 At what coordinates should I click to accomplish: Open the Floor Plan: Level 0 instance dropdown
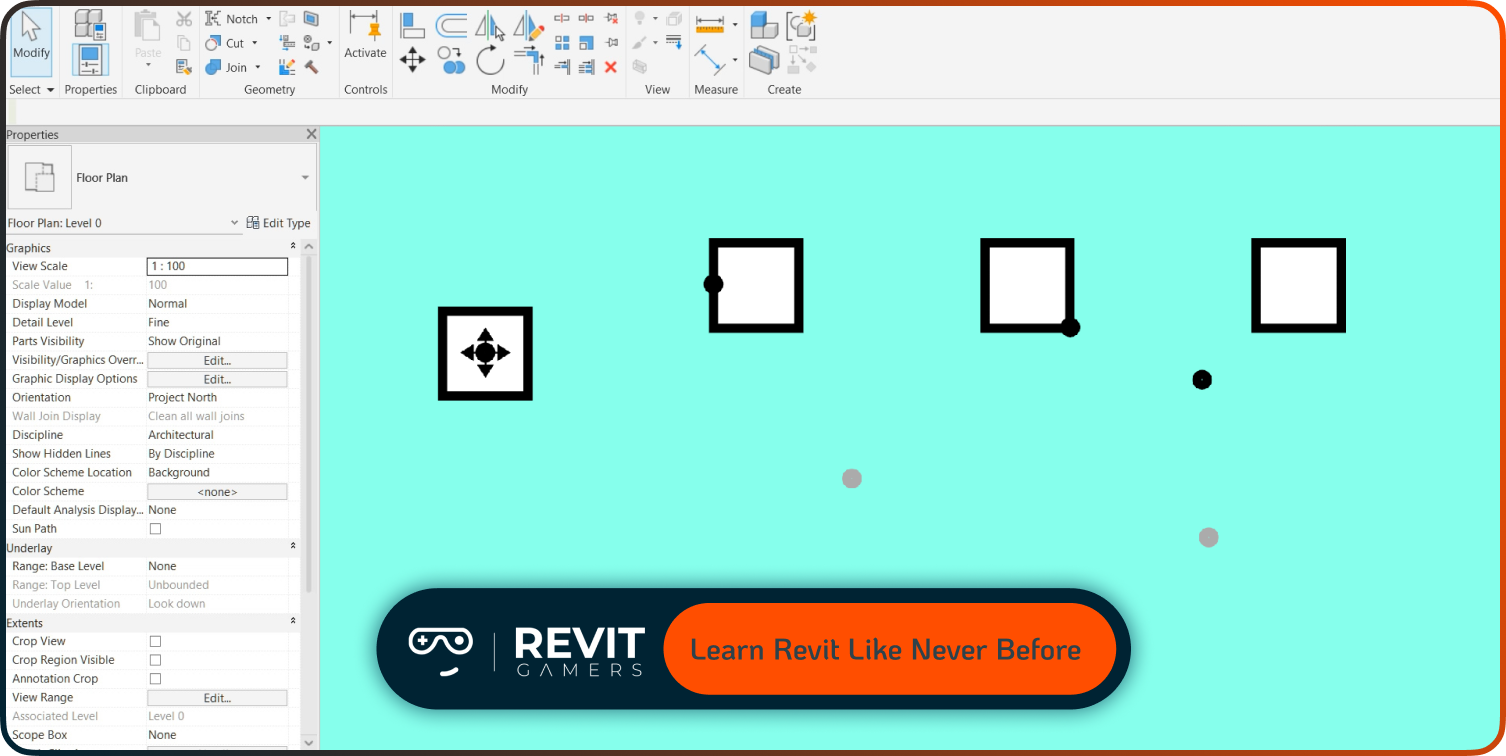pos(235,223)
